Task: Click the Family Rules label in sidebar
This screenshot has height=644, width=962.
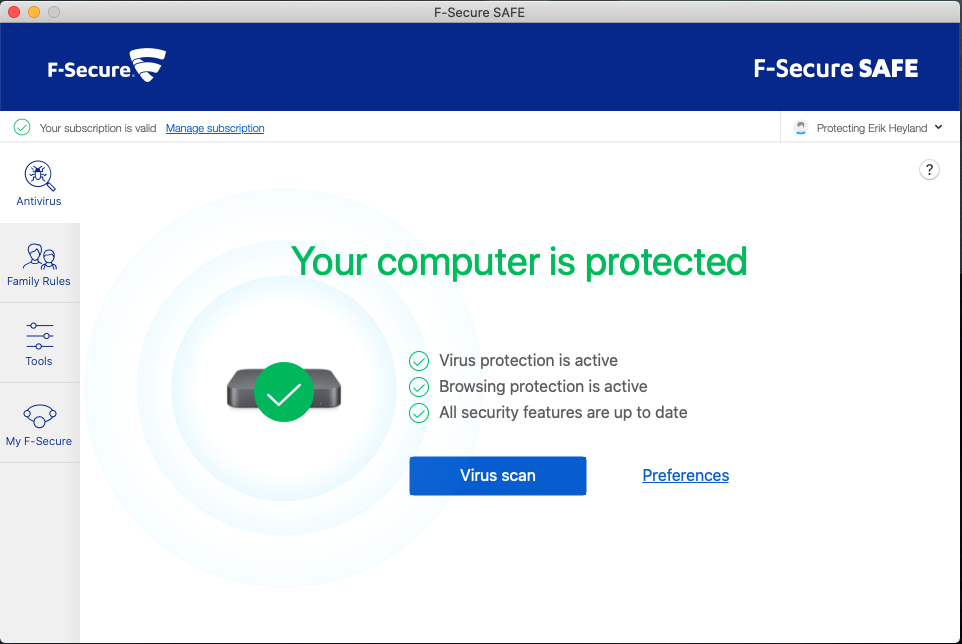Action: tap(39, 281)
